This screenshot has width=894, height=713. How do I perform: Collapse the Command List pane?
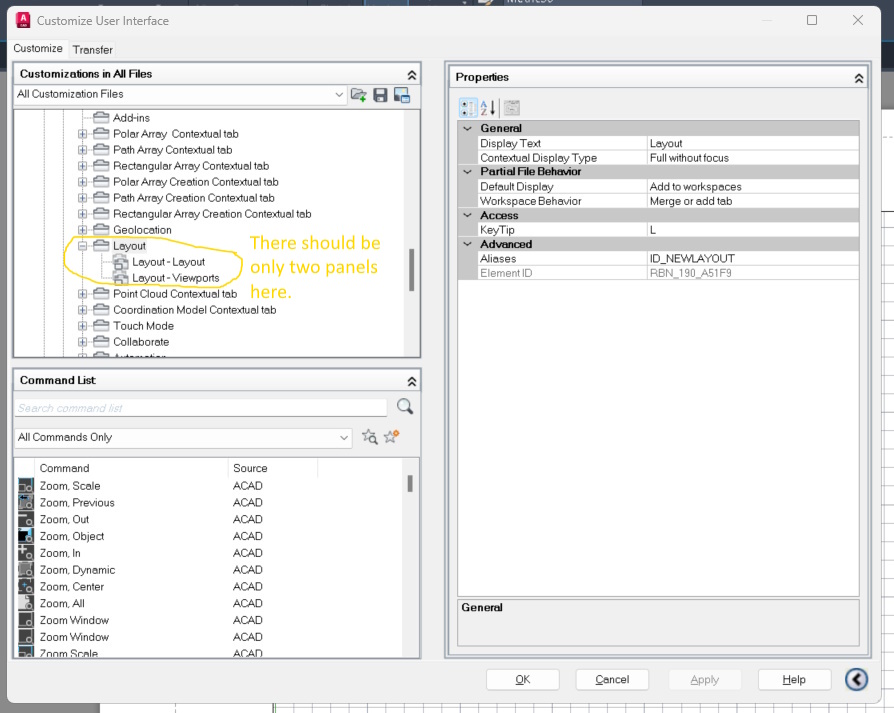pyautogui.click(x=411, y=380)
